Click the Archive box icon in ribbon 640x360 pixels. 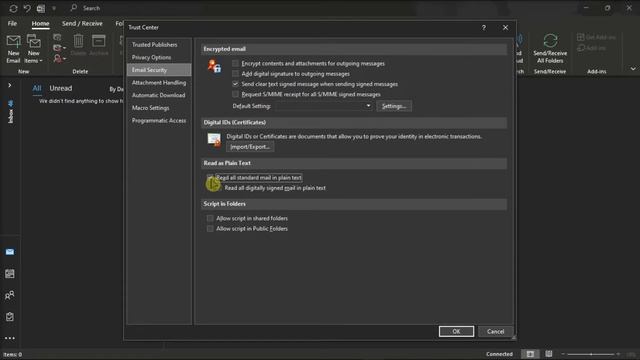[98, 41]
